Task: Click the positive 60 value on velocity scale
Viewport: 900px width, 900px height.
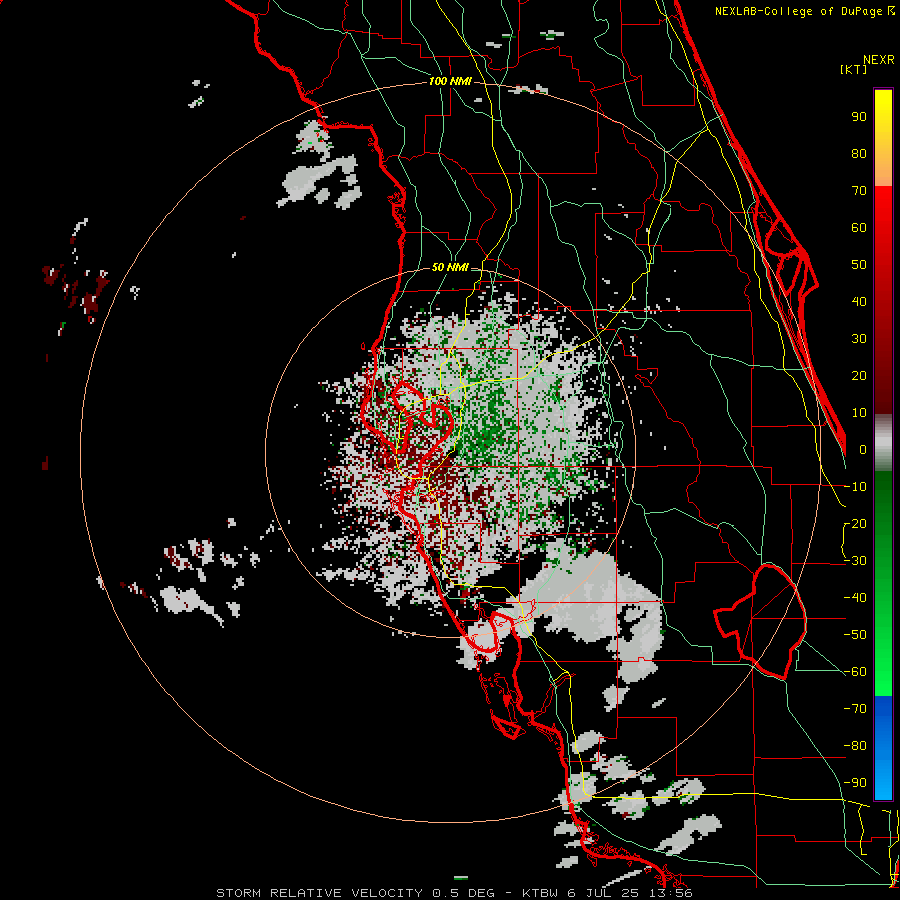Action: click(x=859, y=227)
